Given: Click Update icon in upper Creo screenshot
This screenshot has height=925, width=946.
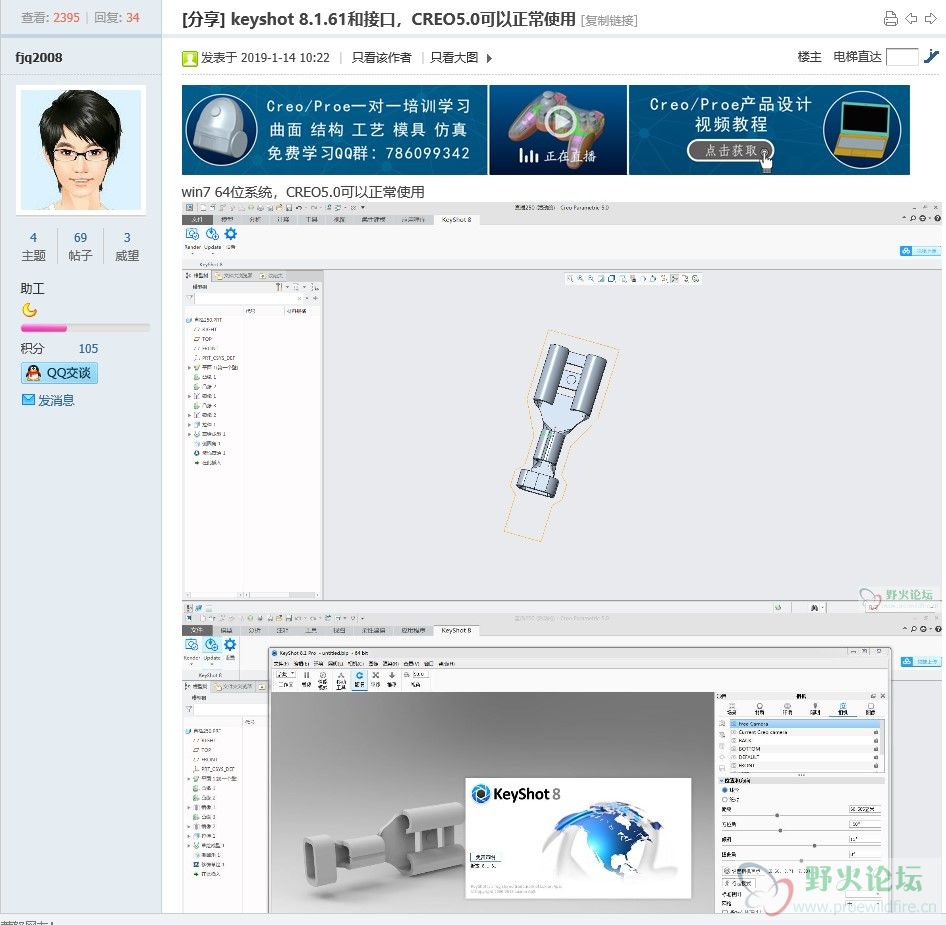Looking at the screenshot, I should (212, 235).
